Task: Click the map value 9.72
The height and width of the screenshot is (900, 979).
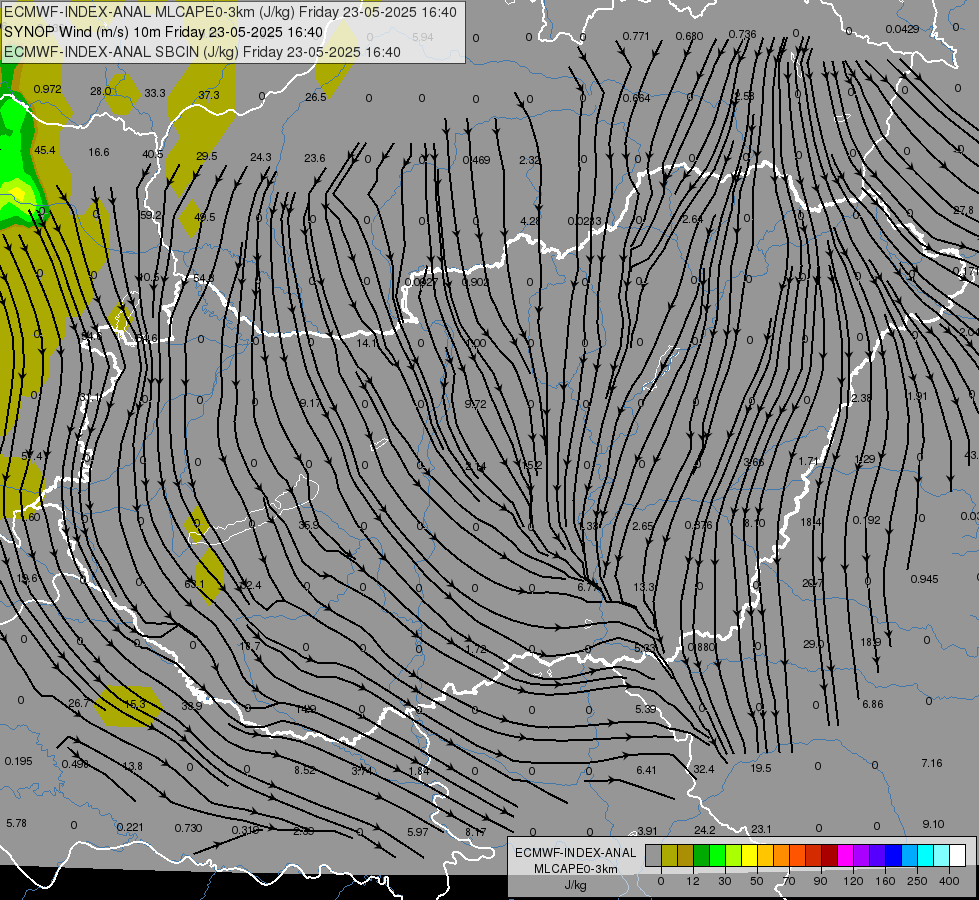Action: pyautogui.click(x=476, y=404)
